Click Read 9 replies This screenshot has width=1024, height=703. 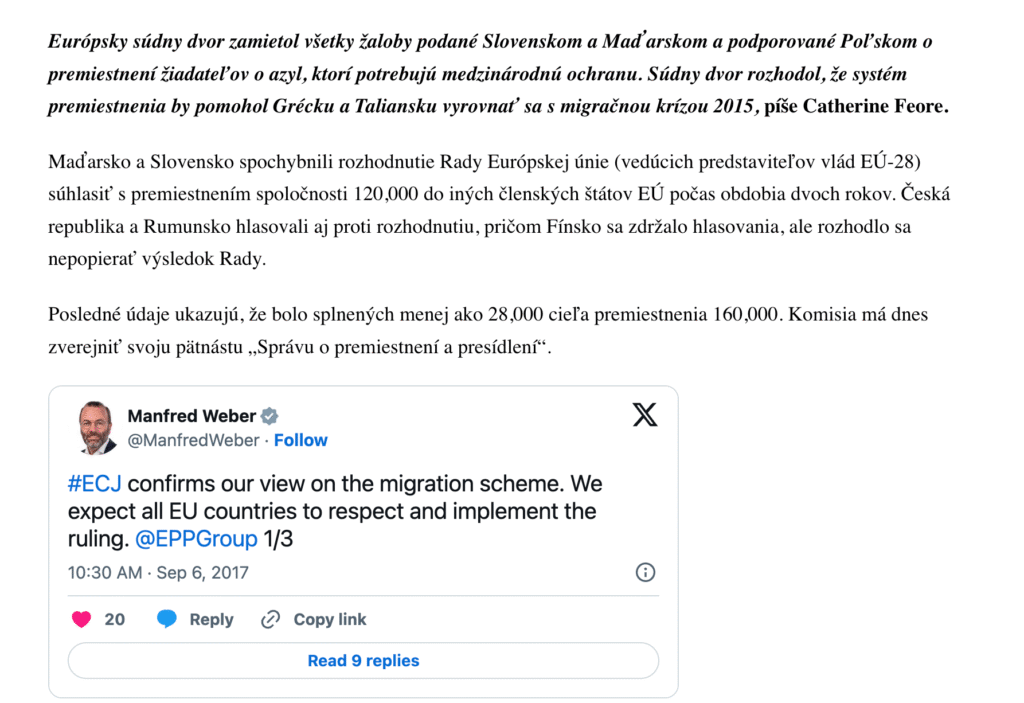click(363, 660)
